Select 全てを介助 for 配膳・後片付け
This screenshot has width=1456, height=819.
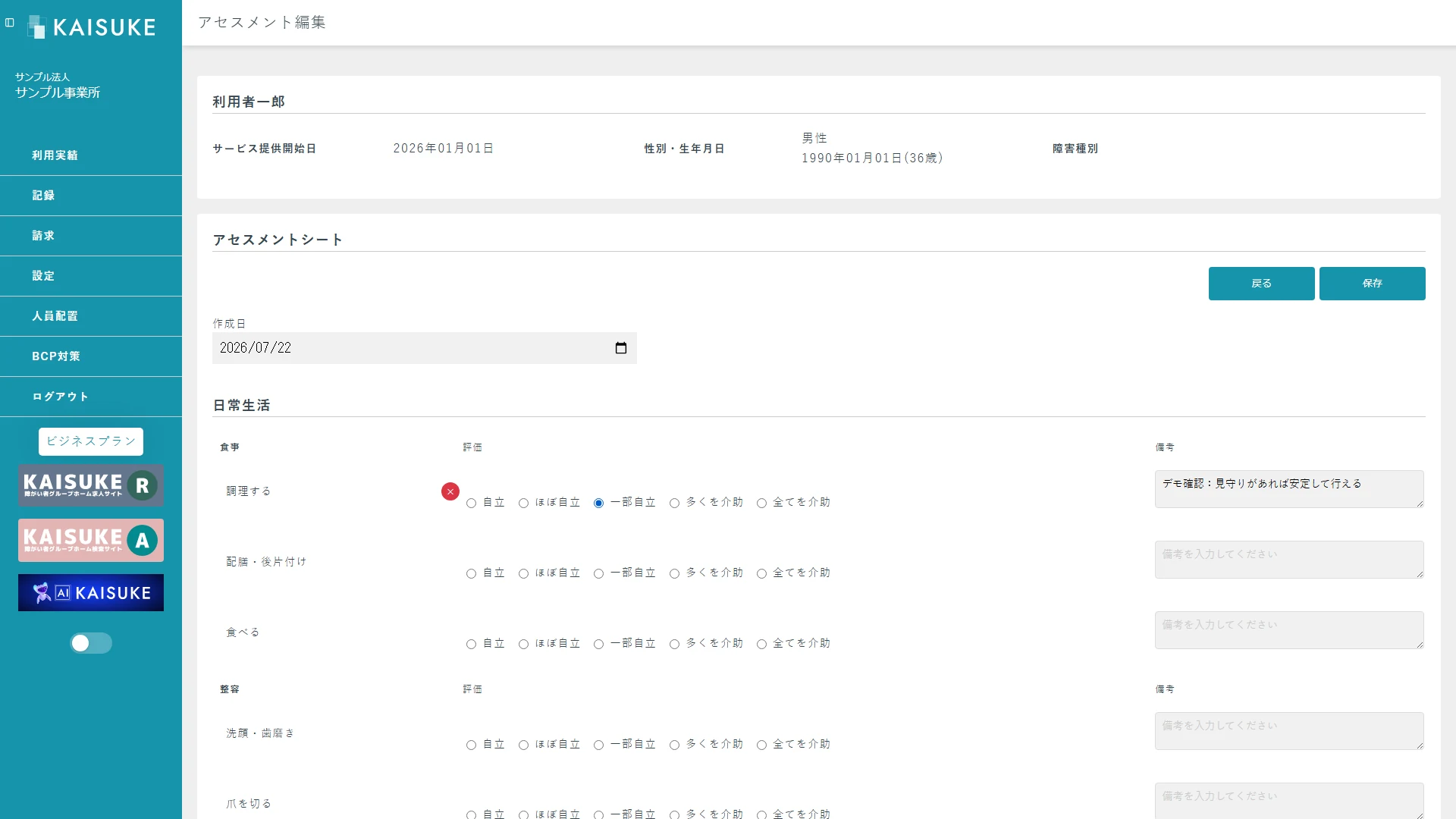tap(761, 573)
